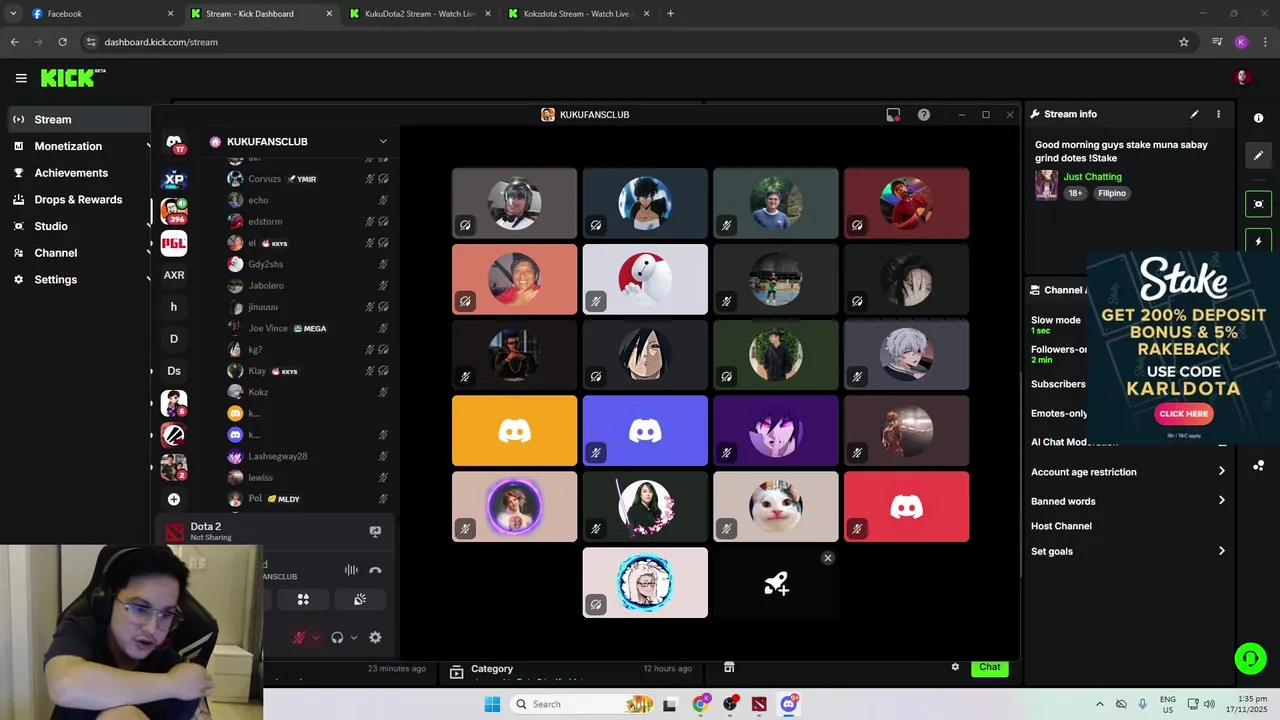
Task: Open Drops & Rewards menu item
Action: [80, 199]
